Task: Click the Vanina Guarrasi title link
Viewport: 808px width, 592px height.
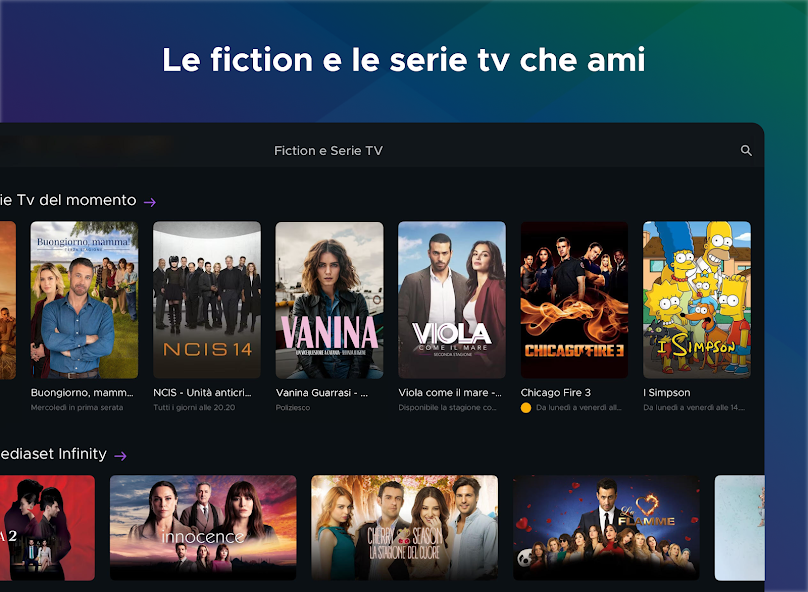Action: pos(322,393)
